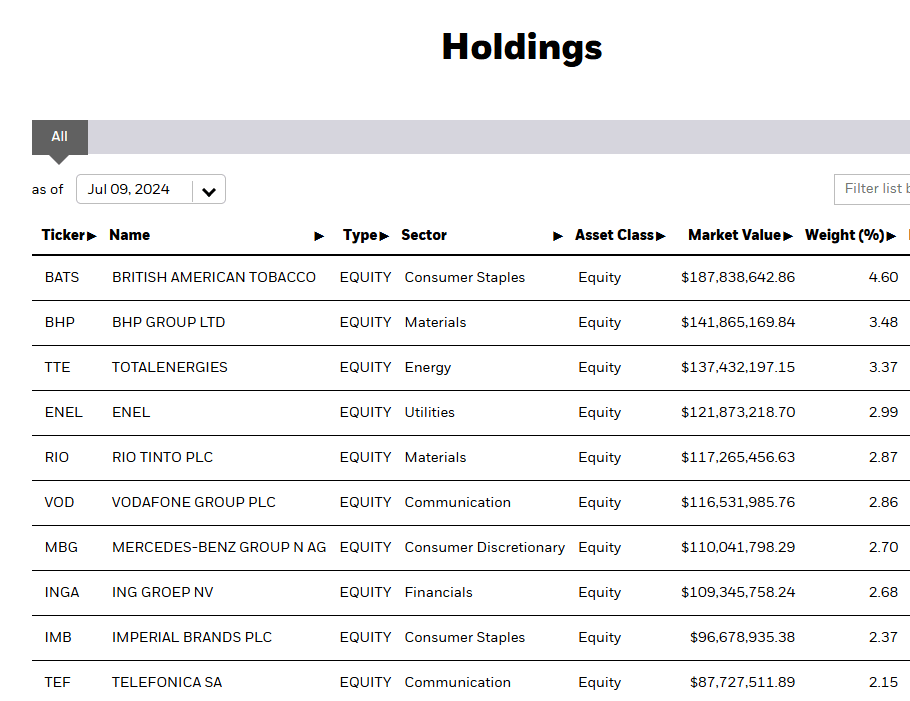Open the BRITISH AMERICAN TOBACCO holding entry
910x701 pixels.
pyautogui.click(x=213, y=277)
